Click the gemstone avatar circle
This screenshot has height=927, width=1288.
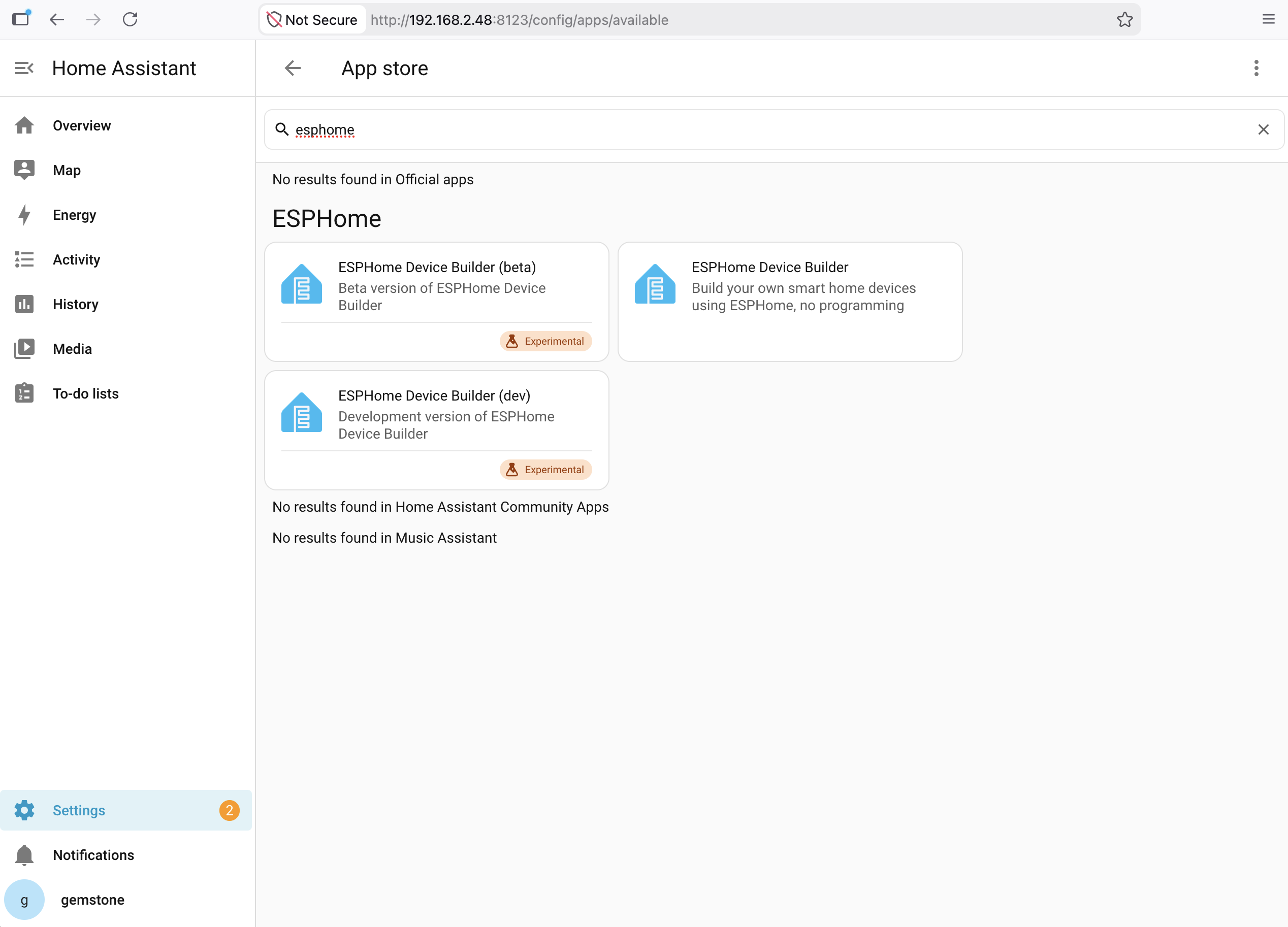[24, 900]
